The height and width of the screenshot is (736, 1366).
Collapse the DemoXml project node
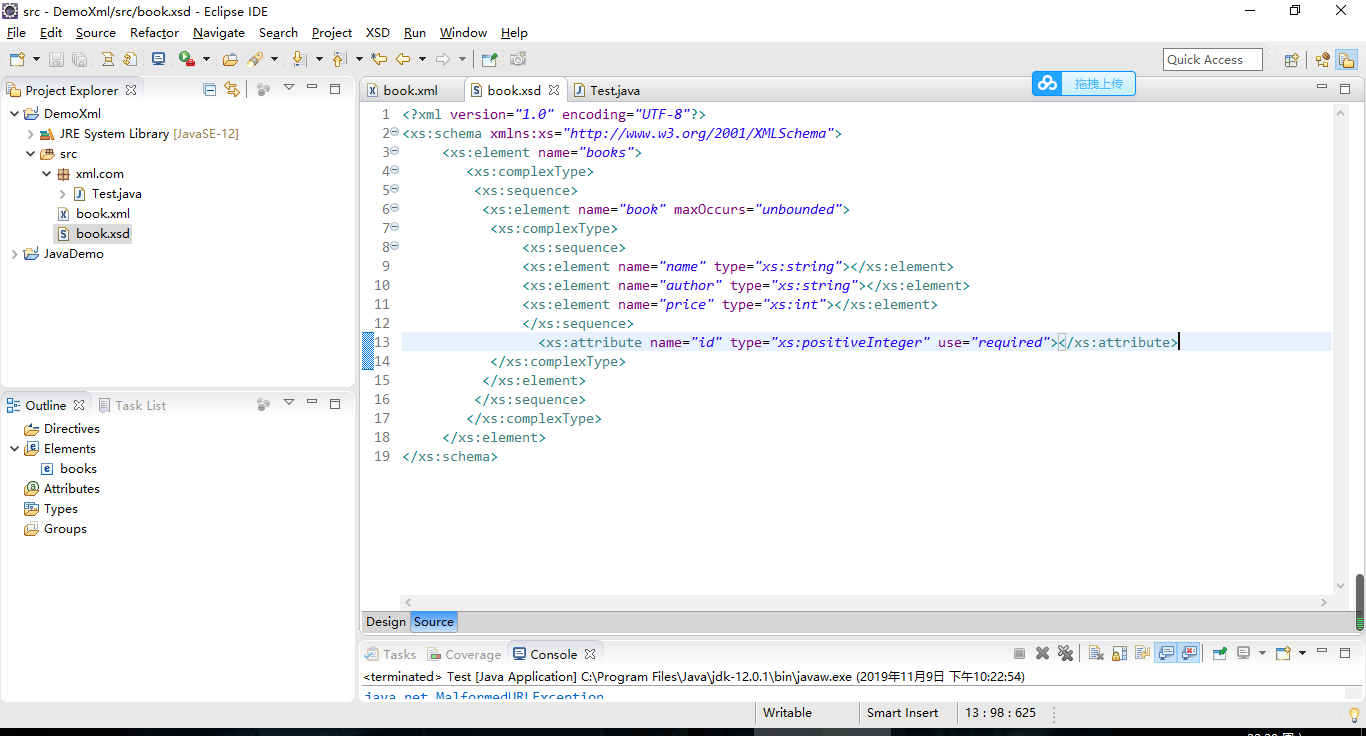click(x=14, y=114)
